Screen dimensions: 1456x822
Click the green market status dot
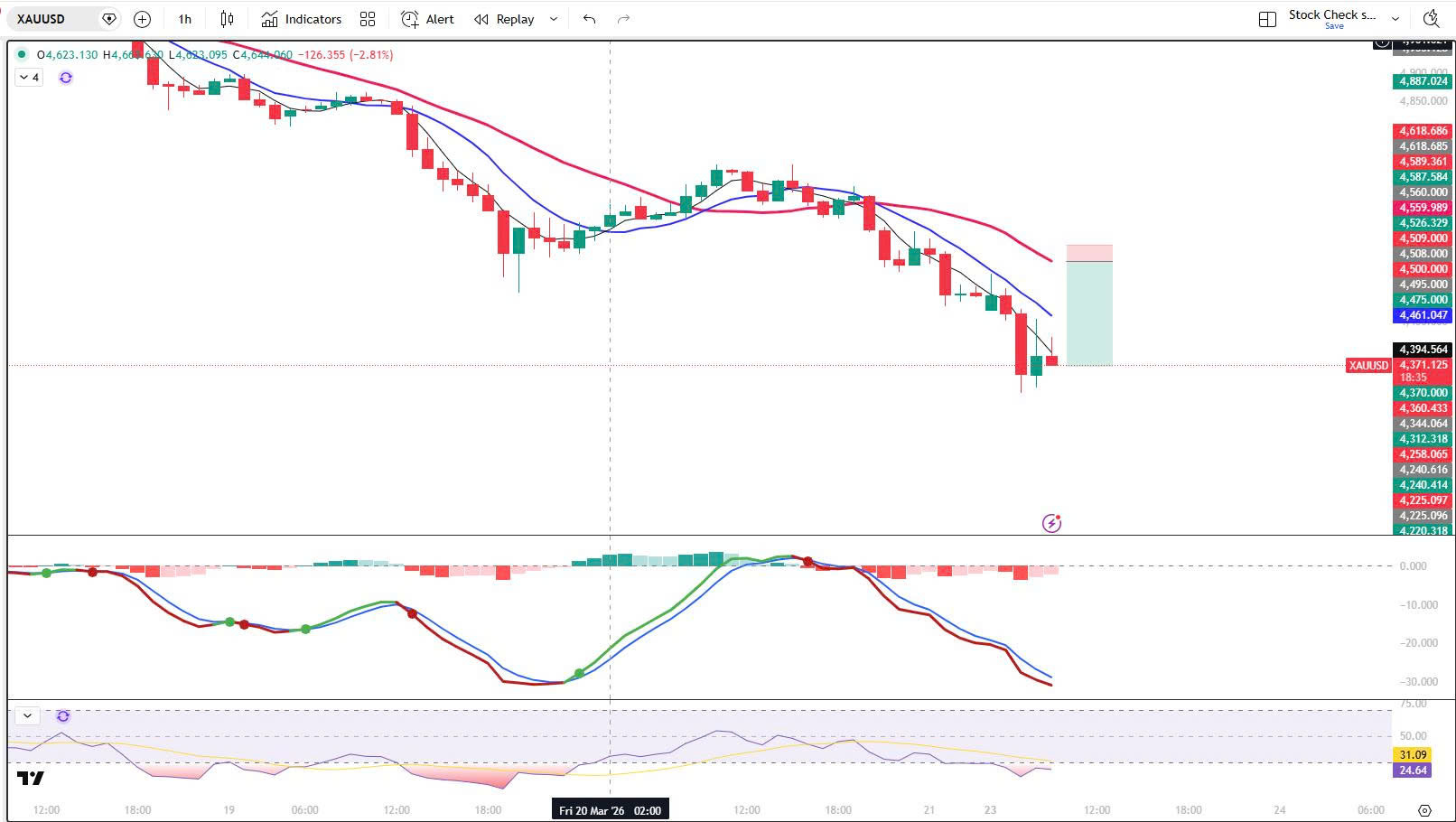(x=23, y=54)
